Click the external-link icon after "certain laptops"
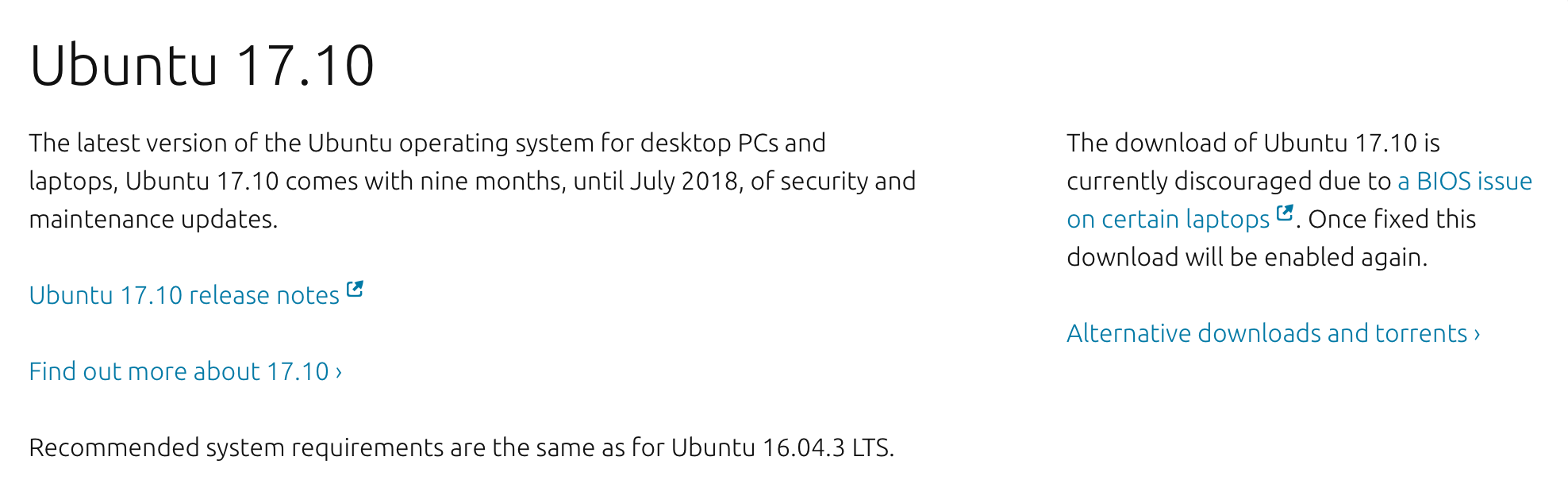 pos(1285,213)
